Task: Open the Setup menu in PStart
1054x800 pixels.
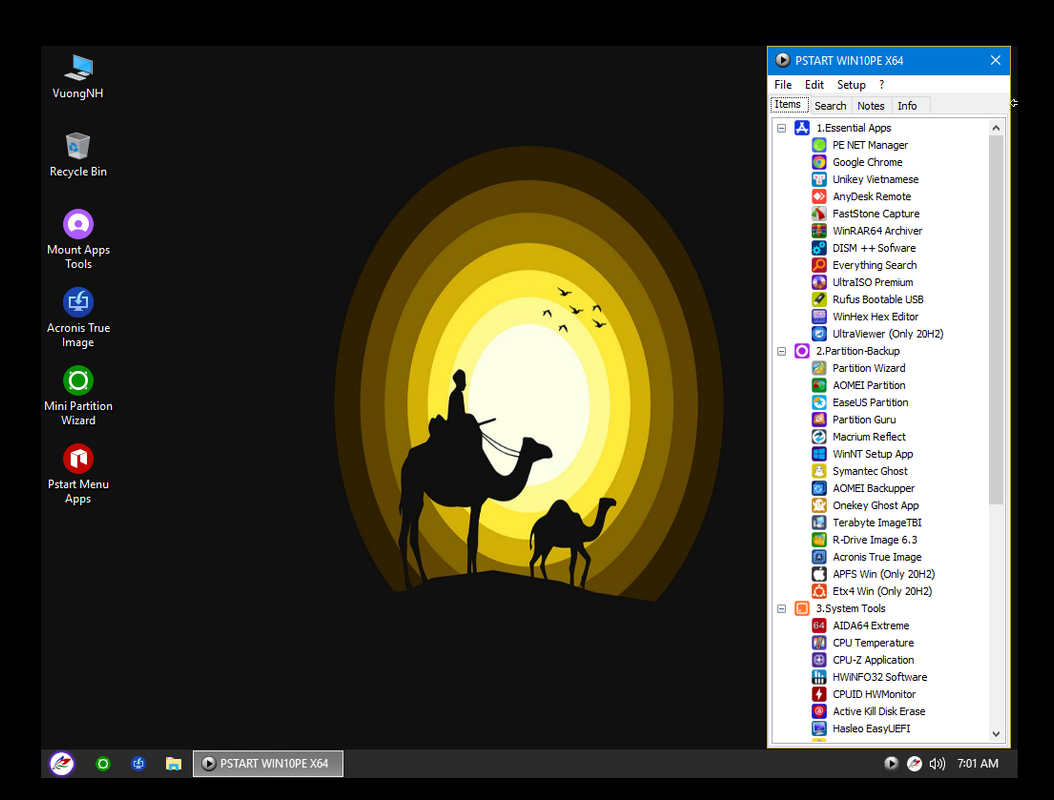Action: [851, 85]
